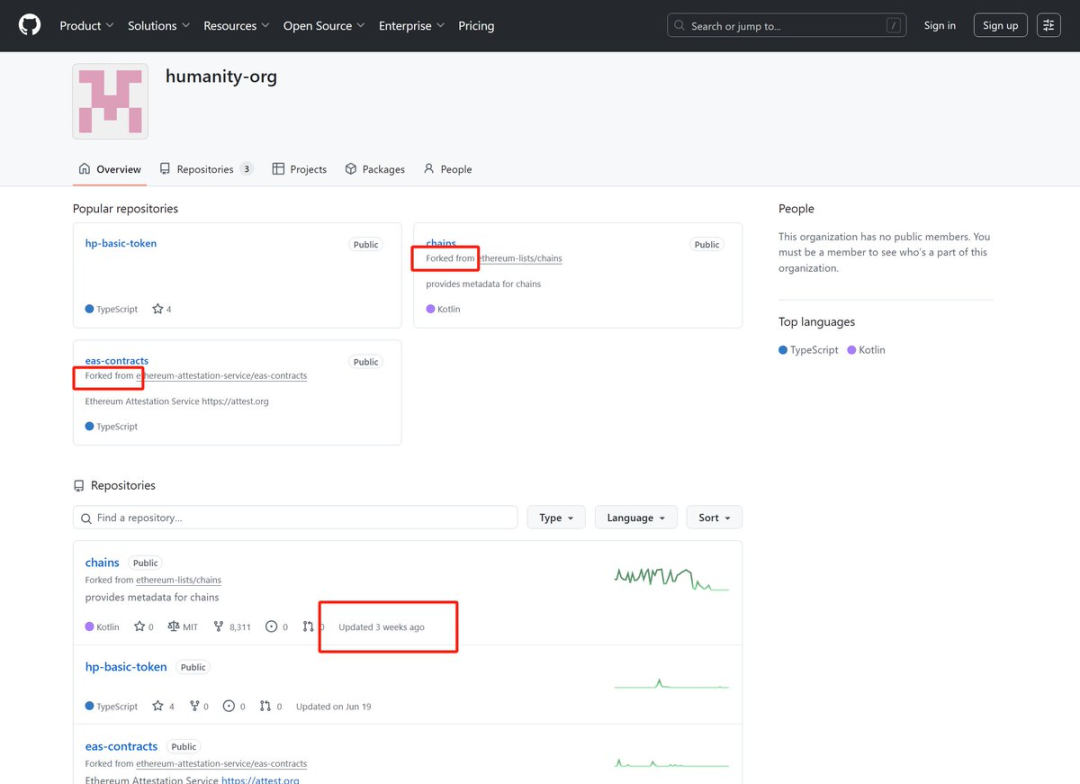
Task: Click the star icon in hp-basic-token list row
Action: 157,706
